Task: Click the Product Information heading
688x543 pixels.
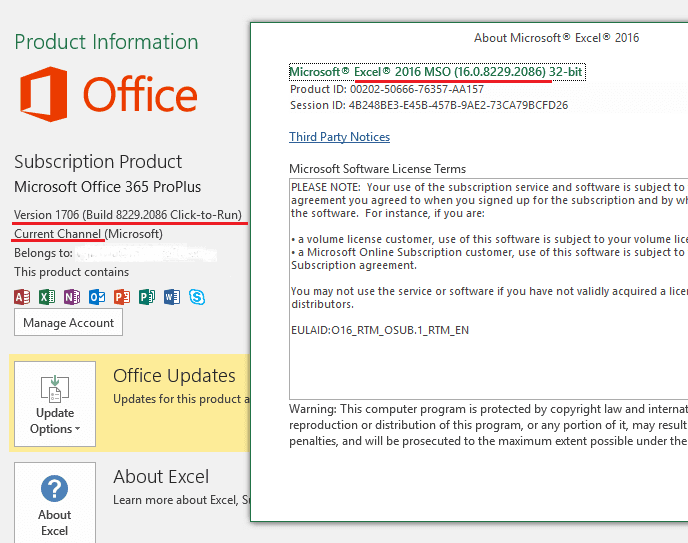Action: click(x=106, y=42)
